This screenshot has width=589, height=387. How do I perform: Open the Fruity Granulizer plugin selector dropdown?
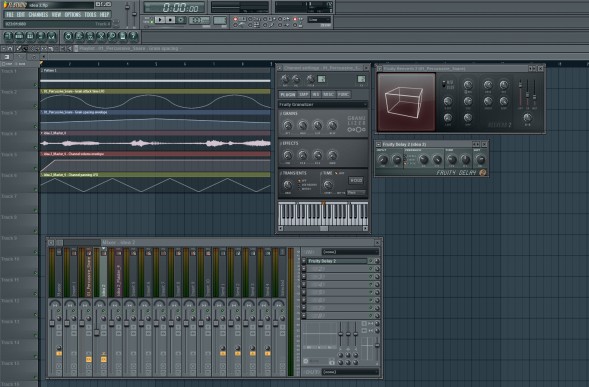[x=322, y=104]
